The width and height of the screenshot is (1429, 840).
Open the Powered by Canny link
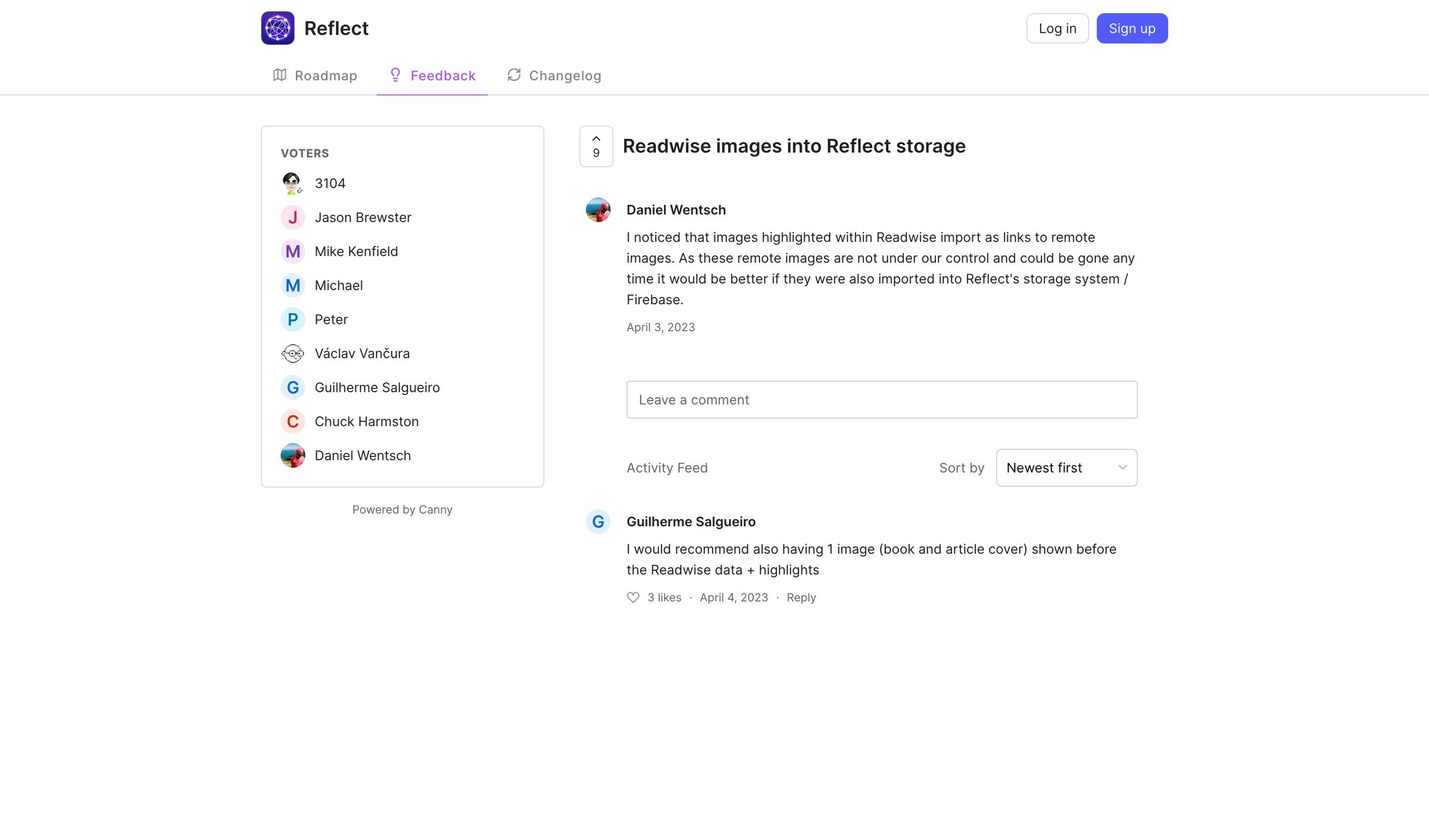(403, 510)
